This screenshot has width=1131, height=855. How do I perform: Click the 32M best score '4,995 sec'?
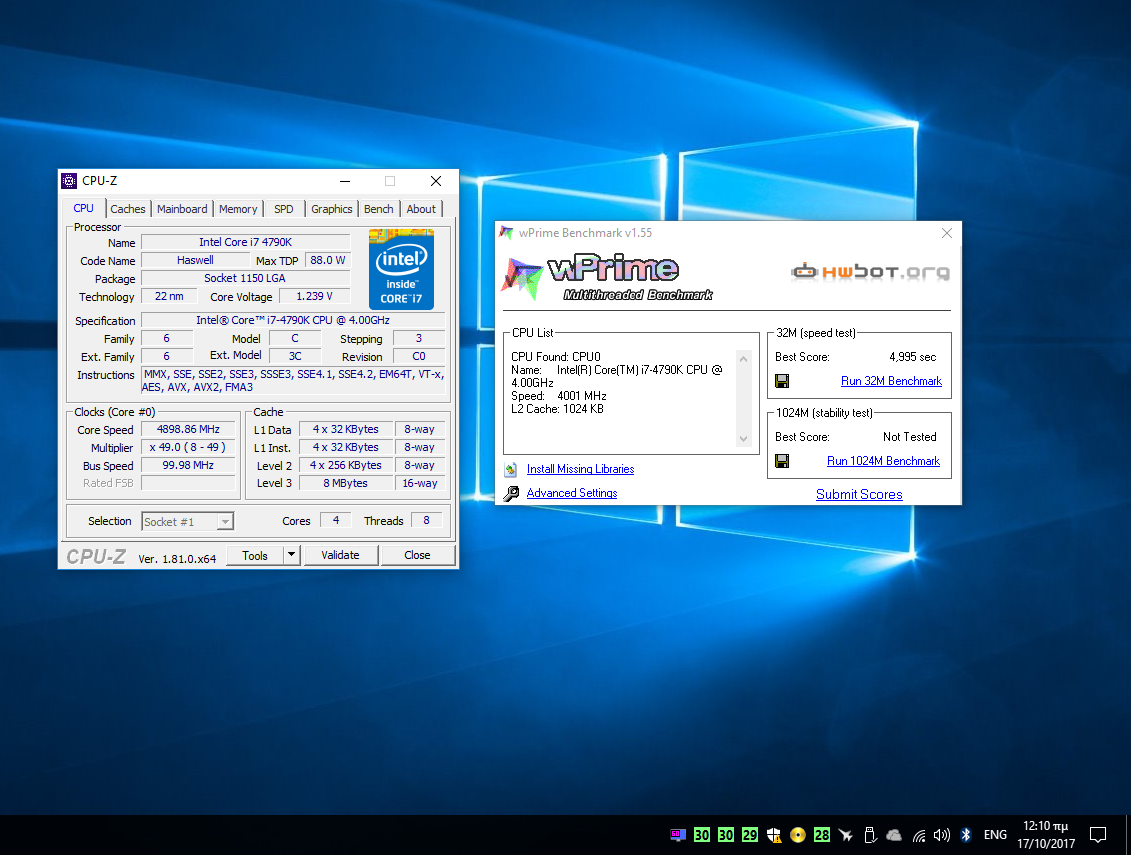click(912, 357)
